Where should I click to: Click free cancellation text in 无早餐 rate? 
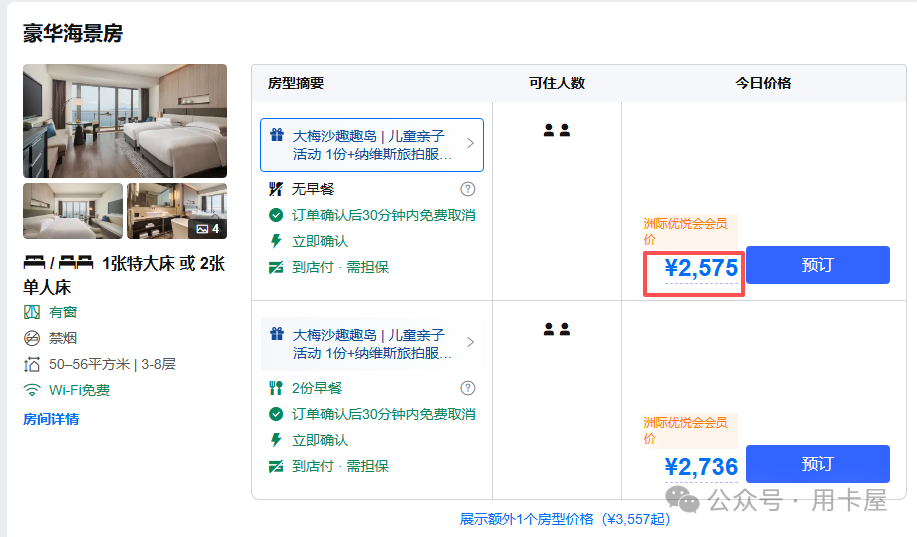coord(384,215)
